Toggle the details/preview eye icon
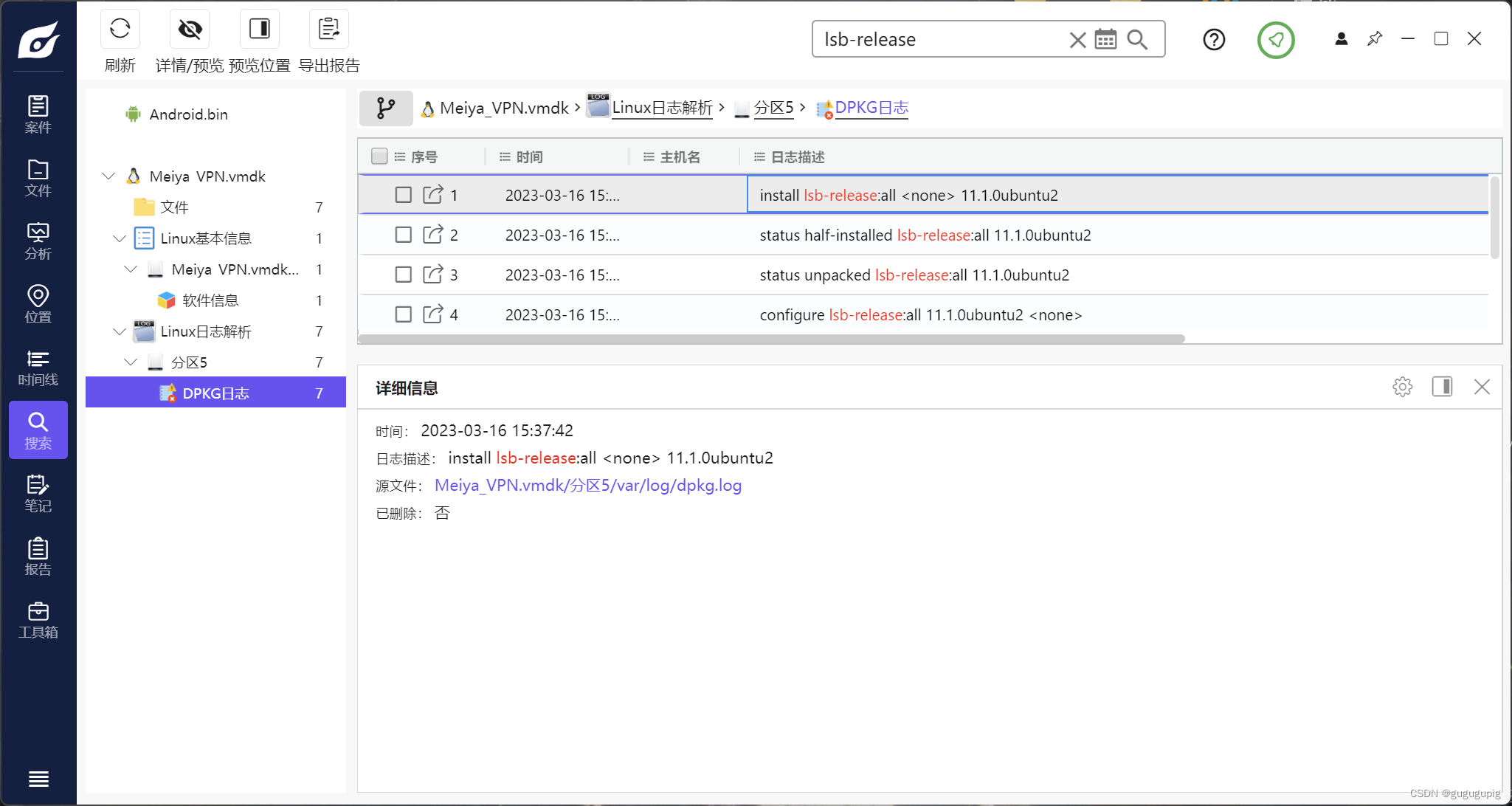The height and width of the screenshot is (806, 1512). (190, 30)
